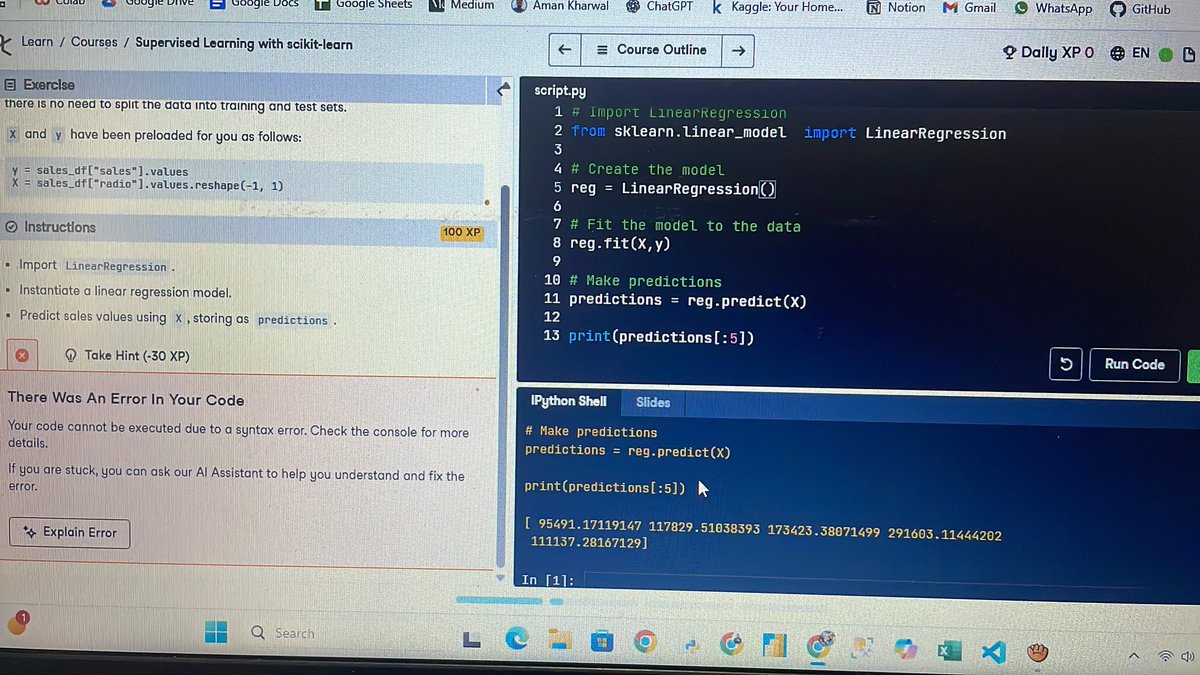1200x675 pixels.
Task: Click the red error circle icon near Take Hint
Action: tap(21, 354)
